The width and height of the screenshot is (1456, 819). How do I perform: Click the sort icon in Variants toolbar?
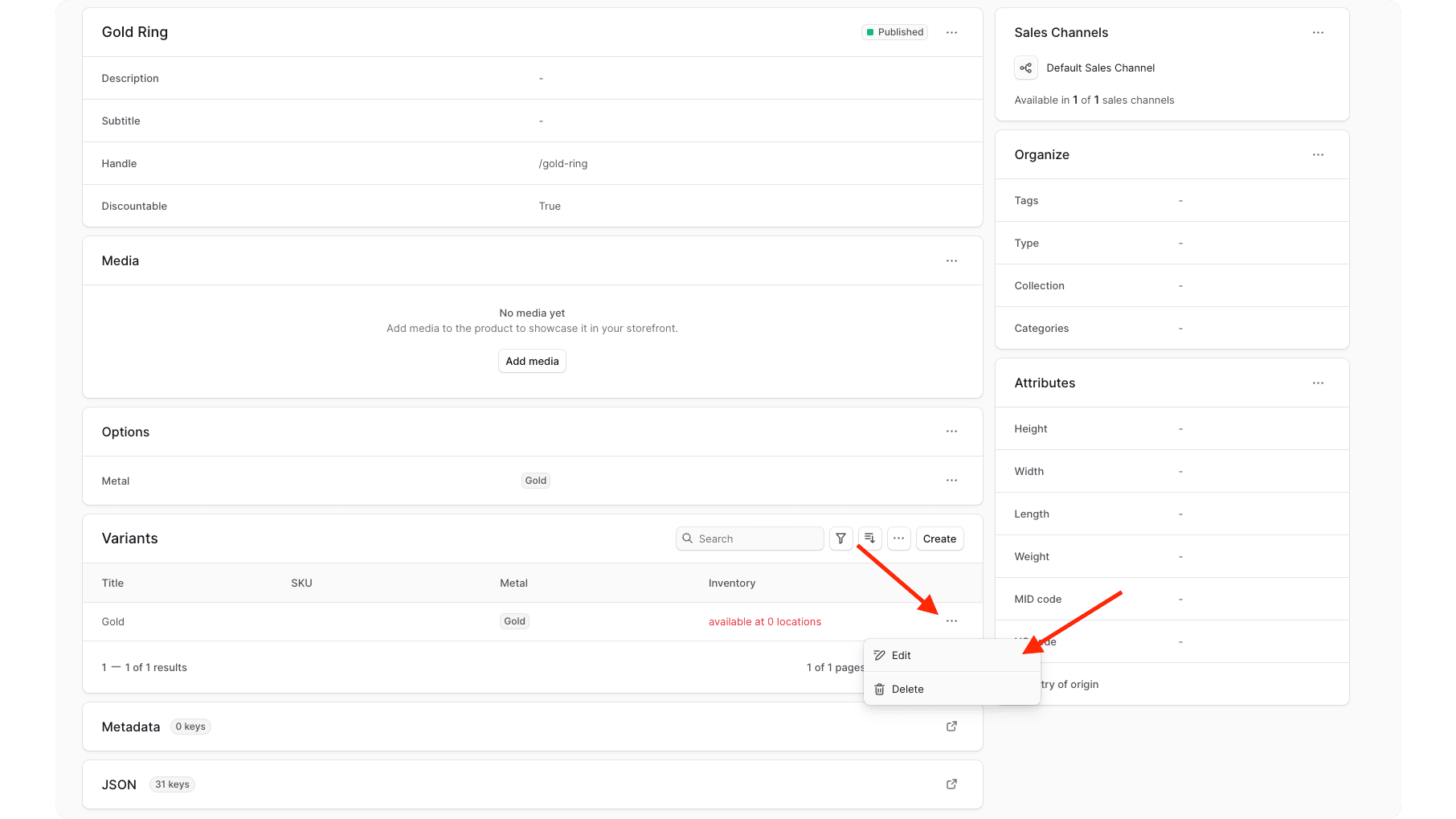tap(869, 538)
